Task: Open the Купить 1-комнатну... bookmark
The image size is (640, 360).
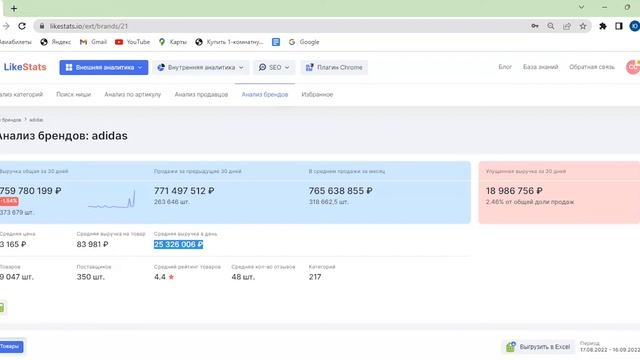Action: click(229, 42)
